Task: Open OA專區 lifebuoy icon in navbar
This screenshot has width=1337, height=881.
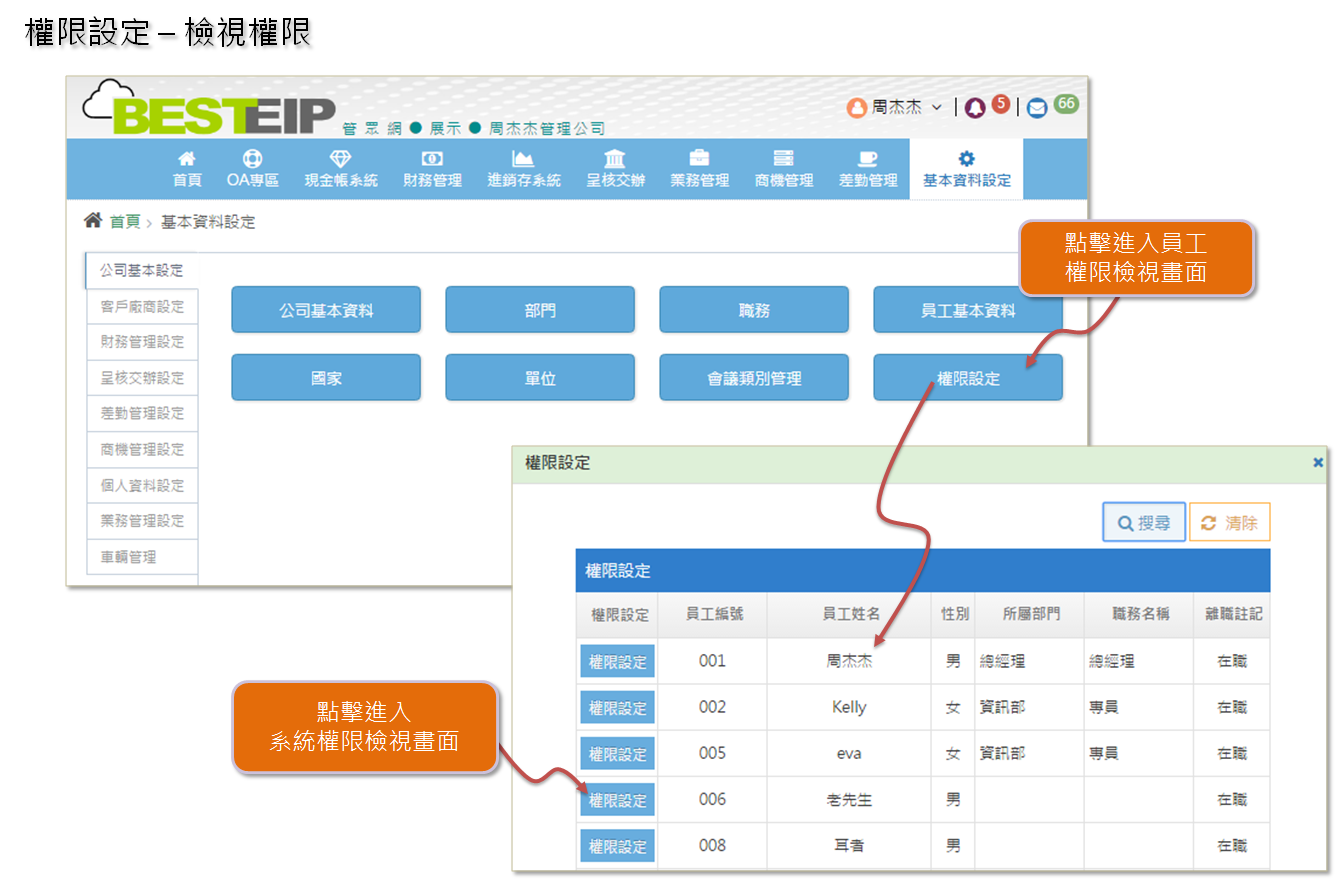Action: coord(252,159)
